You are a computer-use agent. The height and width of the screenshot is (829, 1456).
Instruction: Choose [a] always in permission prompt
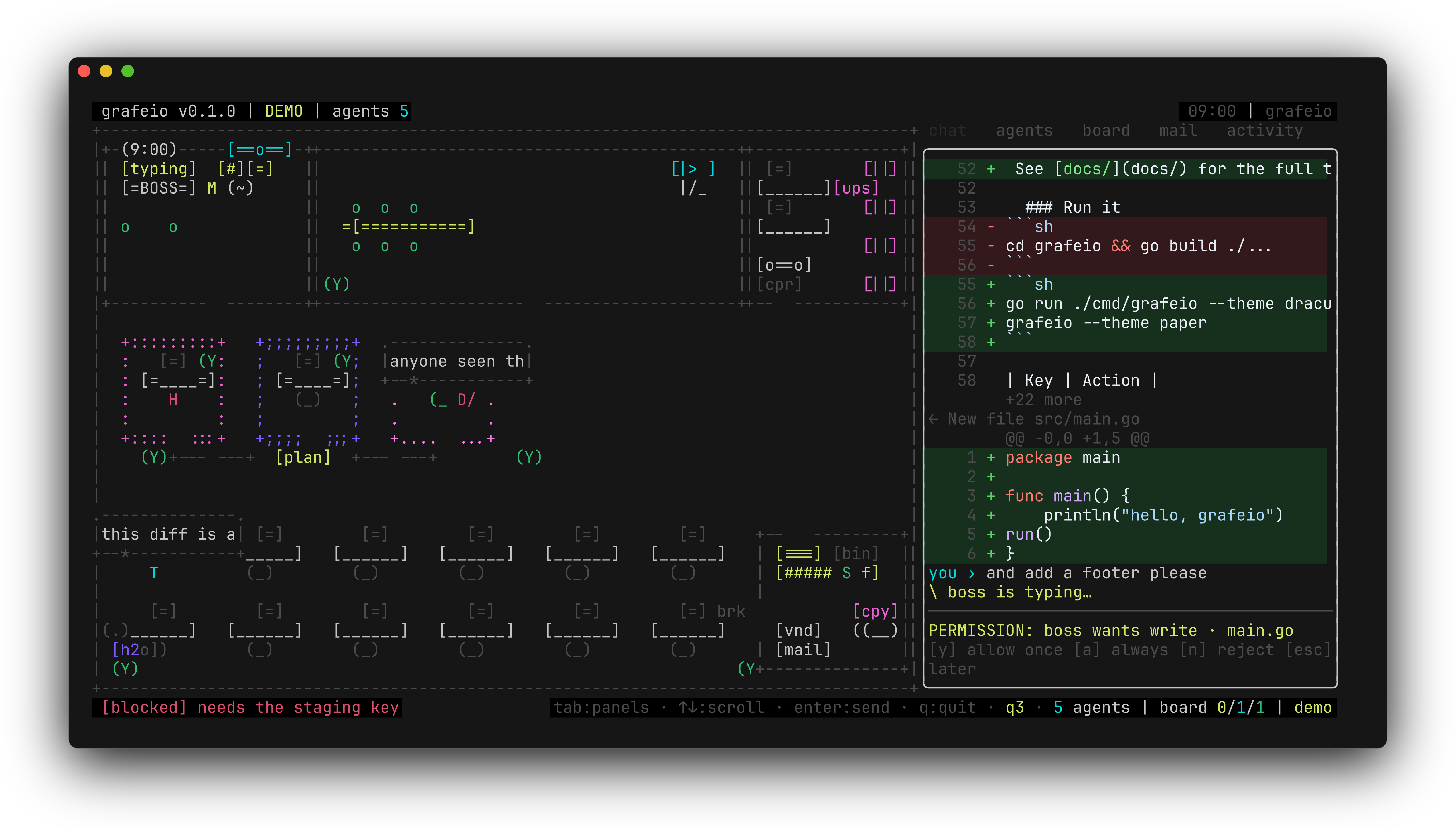(x=1120, y=650)
